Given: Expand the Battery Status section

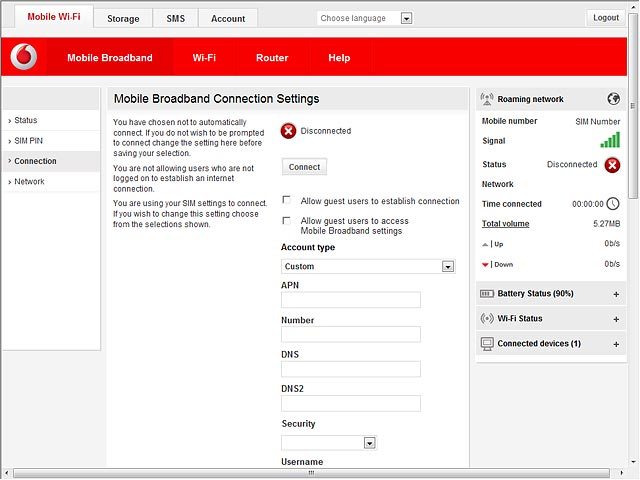Looking at the screenshot, I should coord(616,294).
